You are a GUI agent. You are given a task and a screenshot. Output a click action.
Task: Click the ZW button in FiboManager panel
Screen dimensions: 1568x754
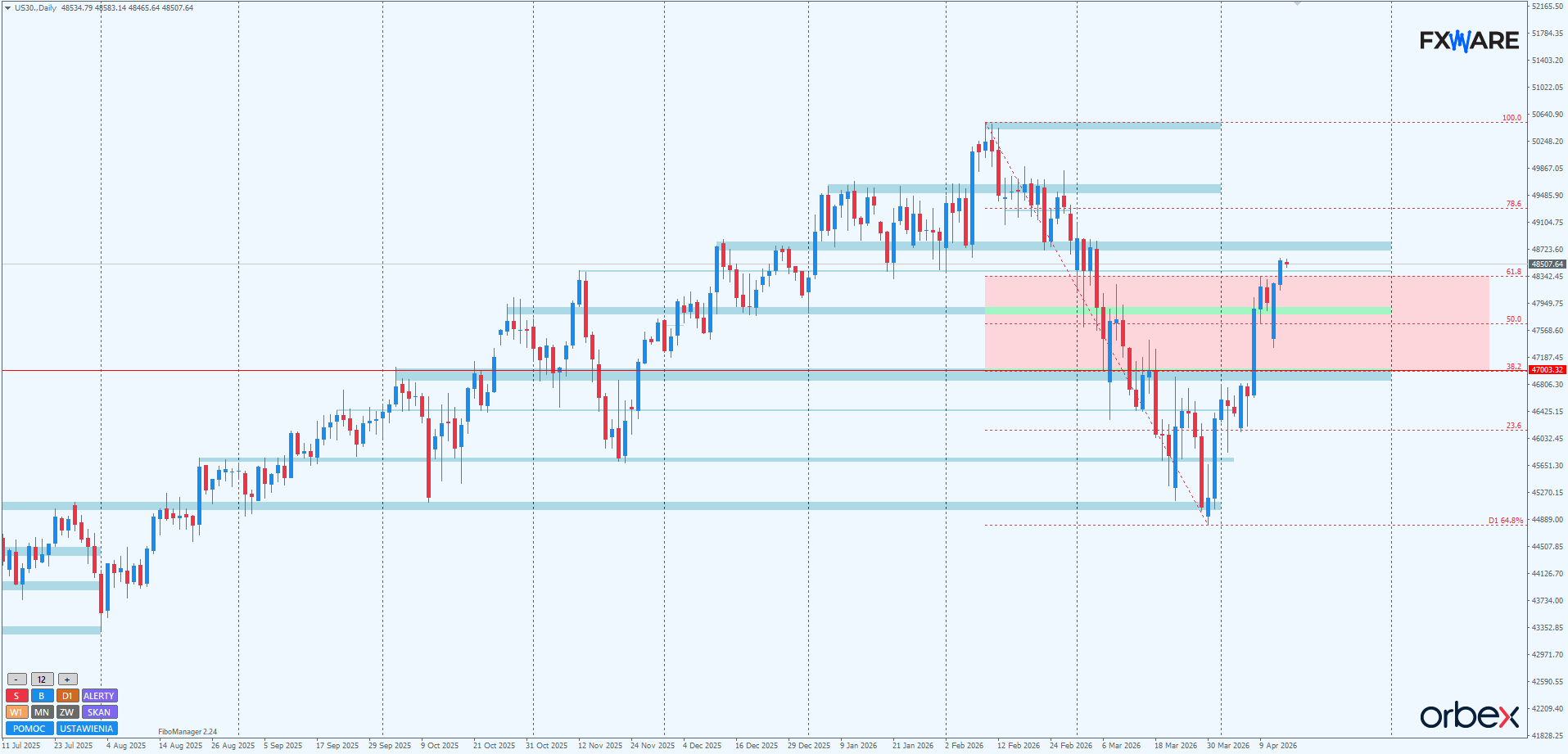(x=67, y=712)
